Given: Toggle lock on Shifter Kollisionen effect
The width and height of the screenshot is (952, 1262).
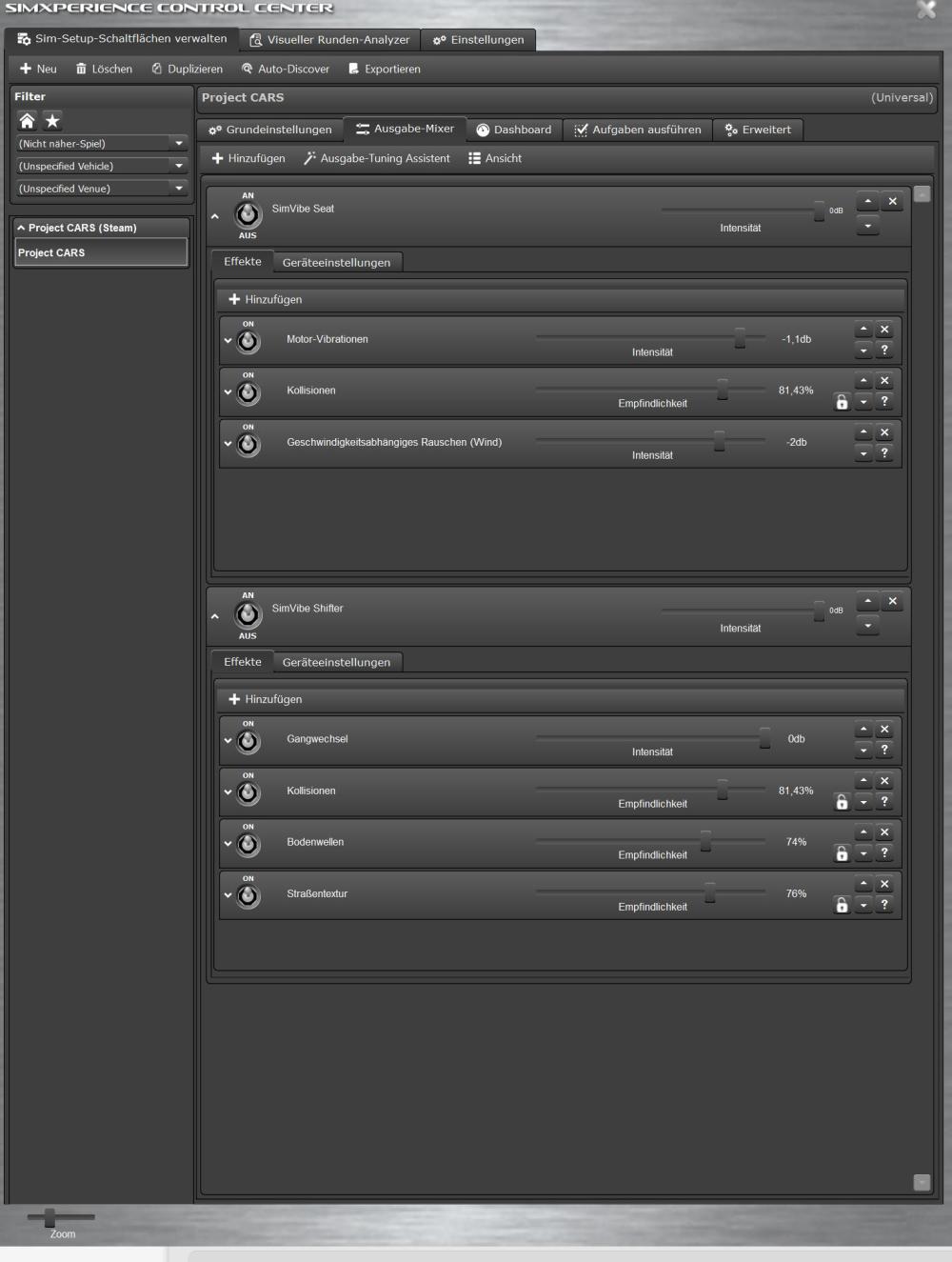Looking at the screenshot, I should click(842, 802).
